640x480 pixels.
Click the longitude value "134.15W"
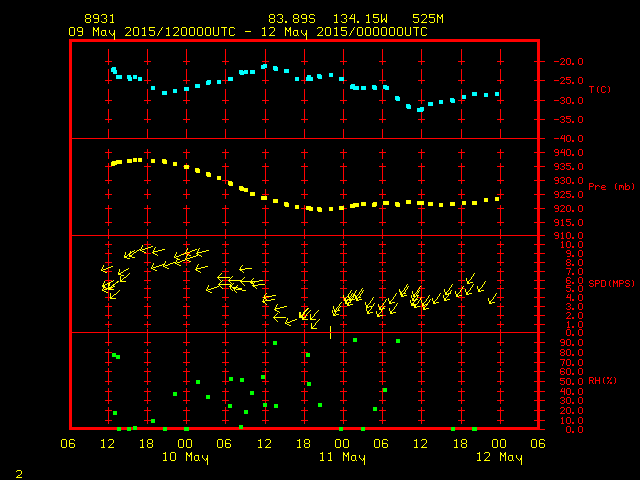pos(360,19)
